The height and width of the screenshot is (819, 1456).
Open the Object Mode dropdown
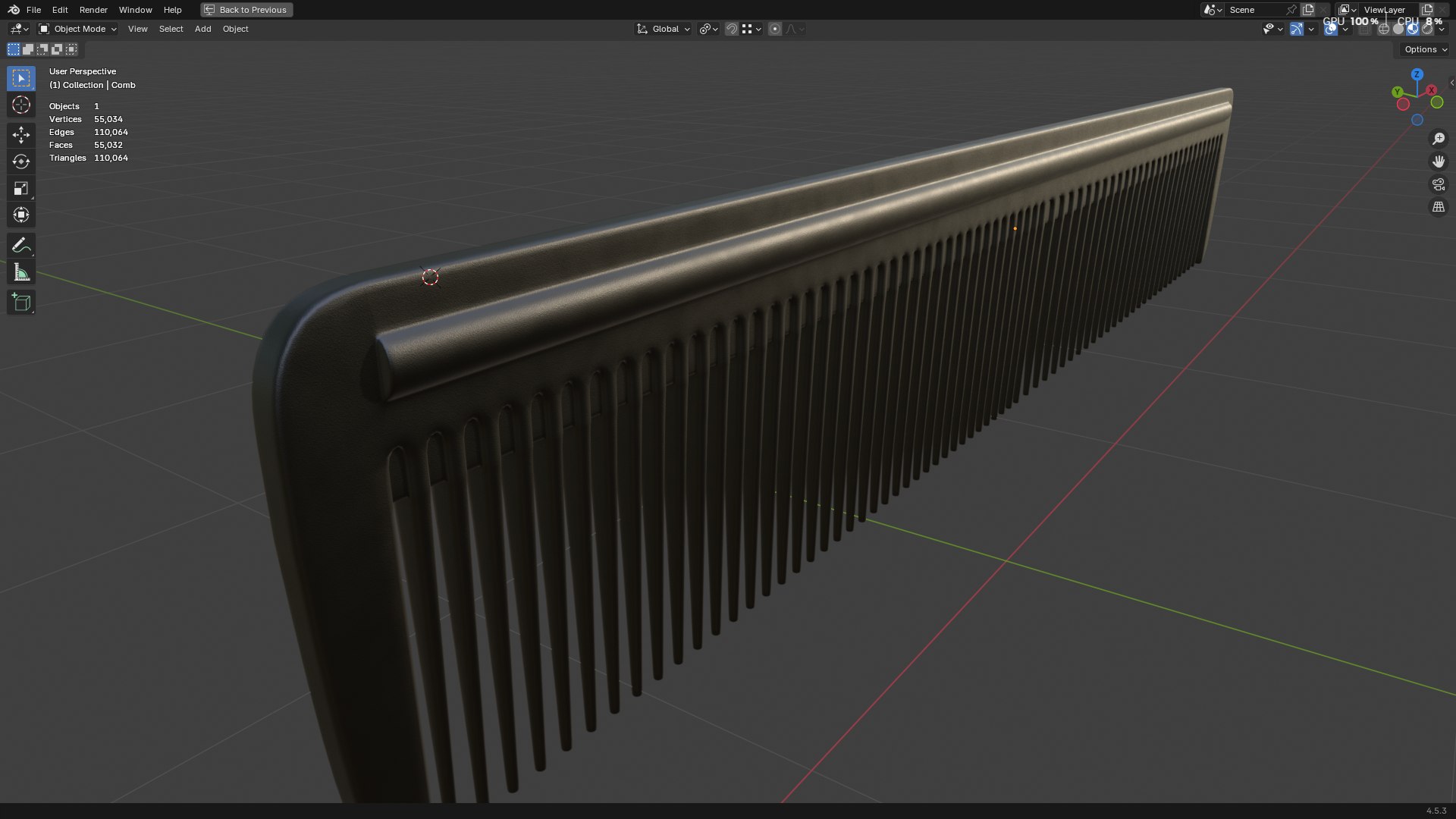pos(77,29)
